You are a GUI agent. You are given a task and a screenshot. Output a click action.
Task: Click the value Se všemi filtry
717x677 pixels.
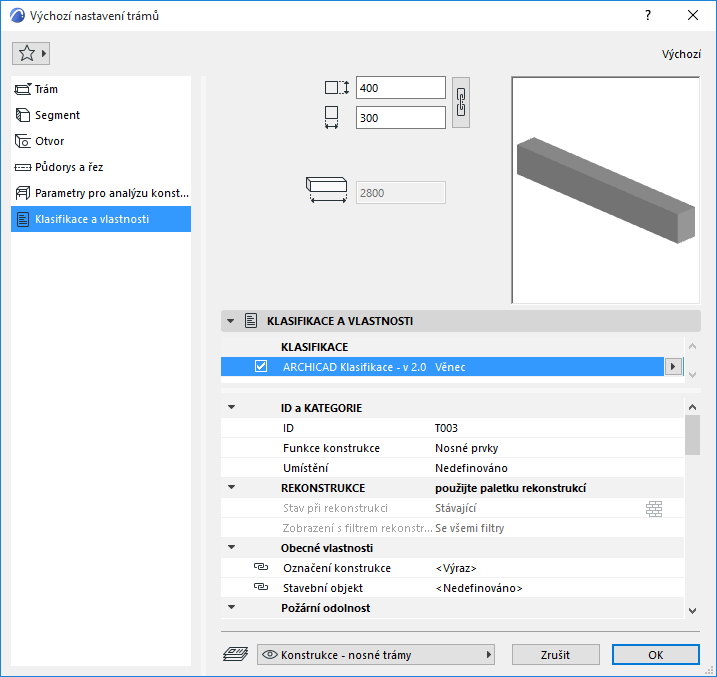469,528
